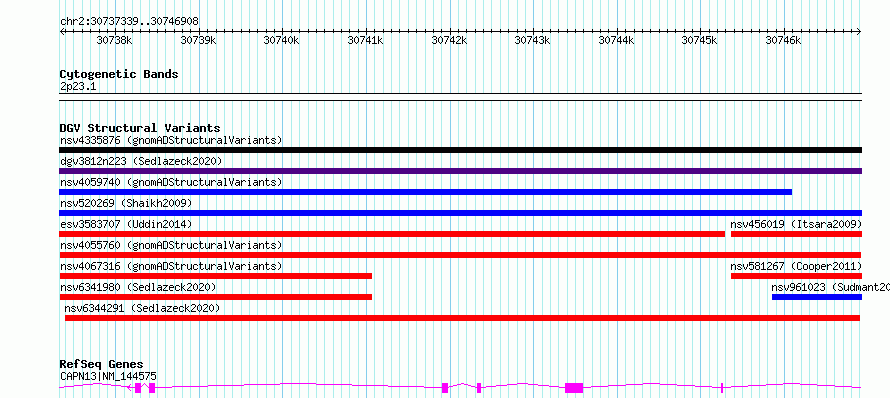This screenshot has height=398, width=890.
Task: Open the nsv581267 (Cooper2011) label
Action: coord(796,266)
